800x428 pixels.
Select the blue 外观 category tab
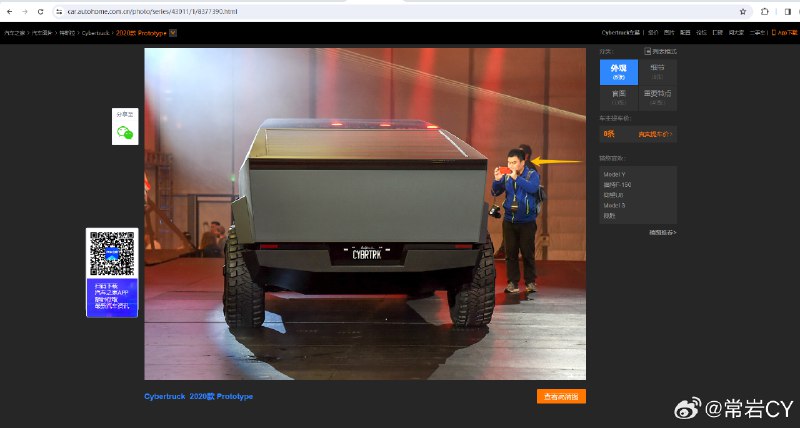tap(619, 72)
